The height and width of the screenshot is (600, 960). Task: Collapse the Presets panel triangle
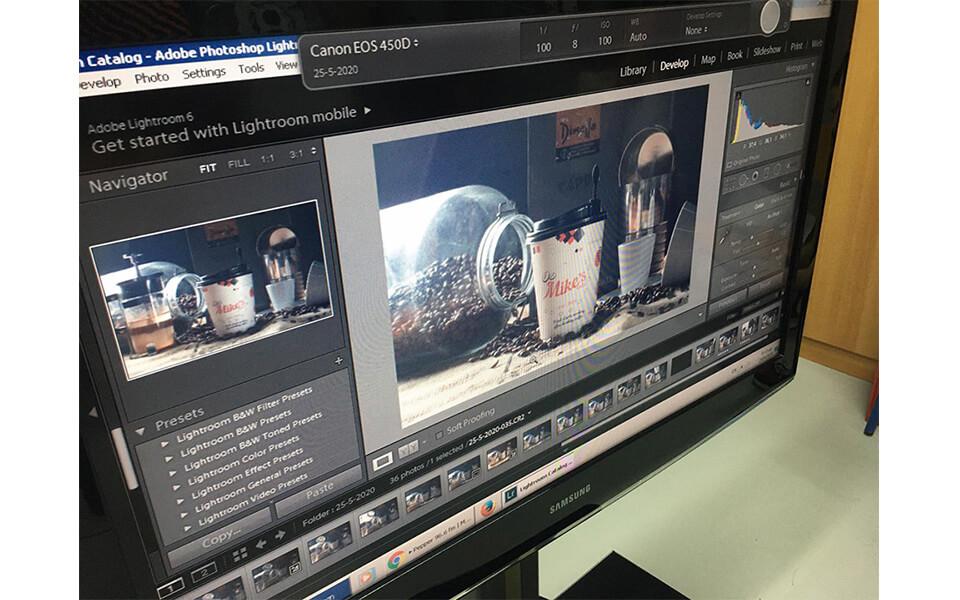click(x=141, y=431)
